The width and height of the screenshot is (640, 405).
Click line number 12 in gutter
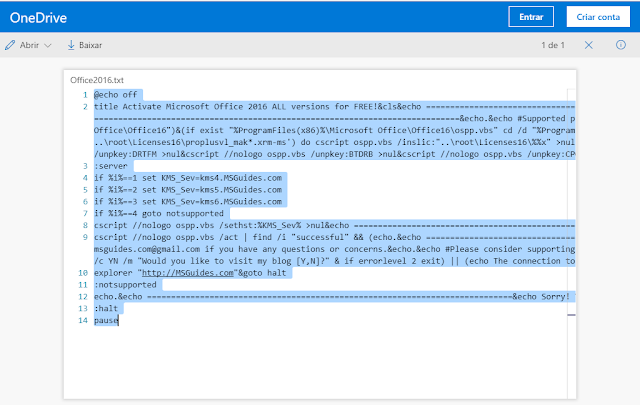click(x=83, y=296)
